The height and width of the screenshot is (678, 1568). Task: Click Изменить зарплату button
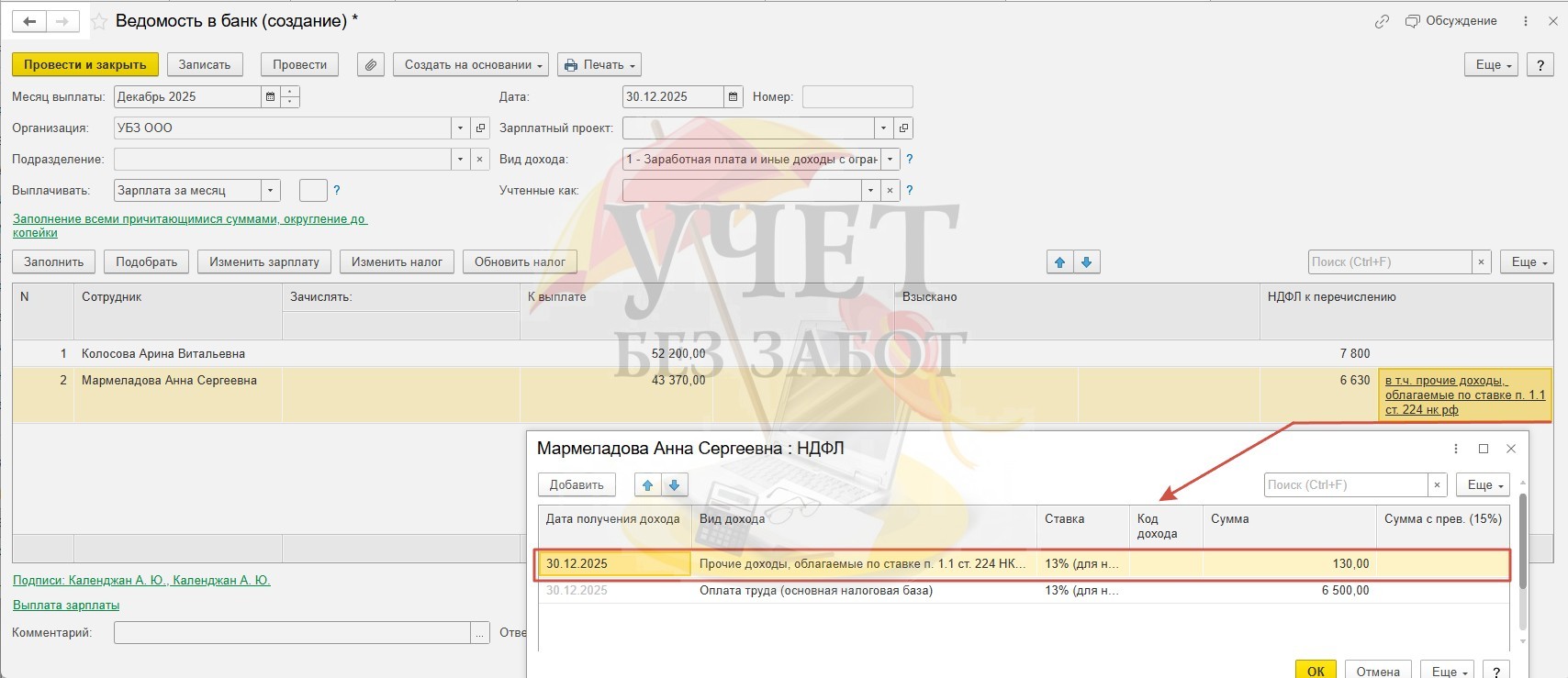[x=264, y=262]
